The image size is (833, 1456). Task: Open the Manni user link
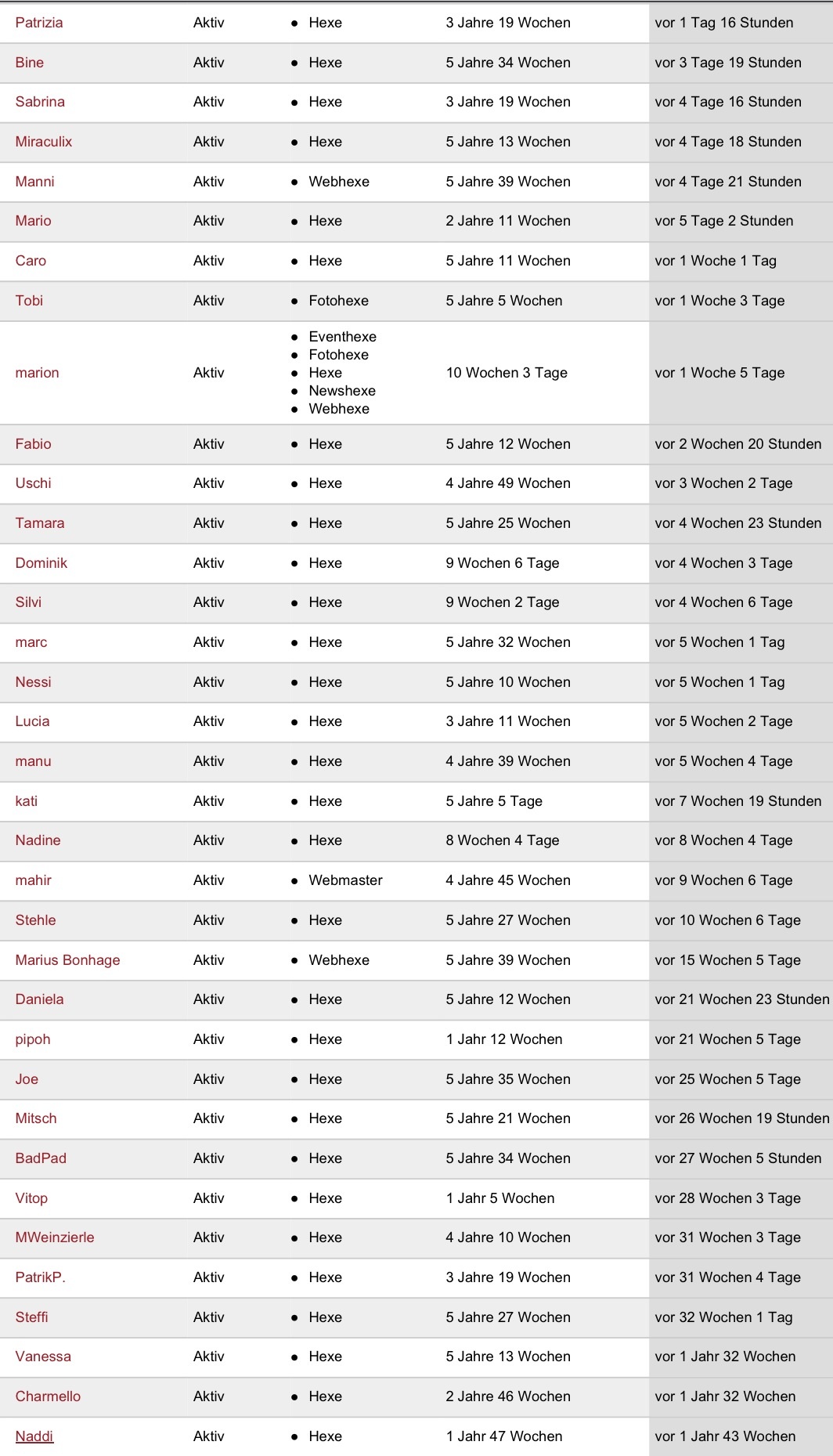pyautogui.click(x=35, y=182)
